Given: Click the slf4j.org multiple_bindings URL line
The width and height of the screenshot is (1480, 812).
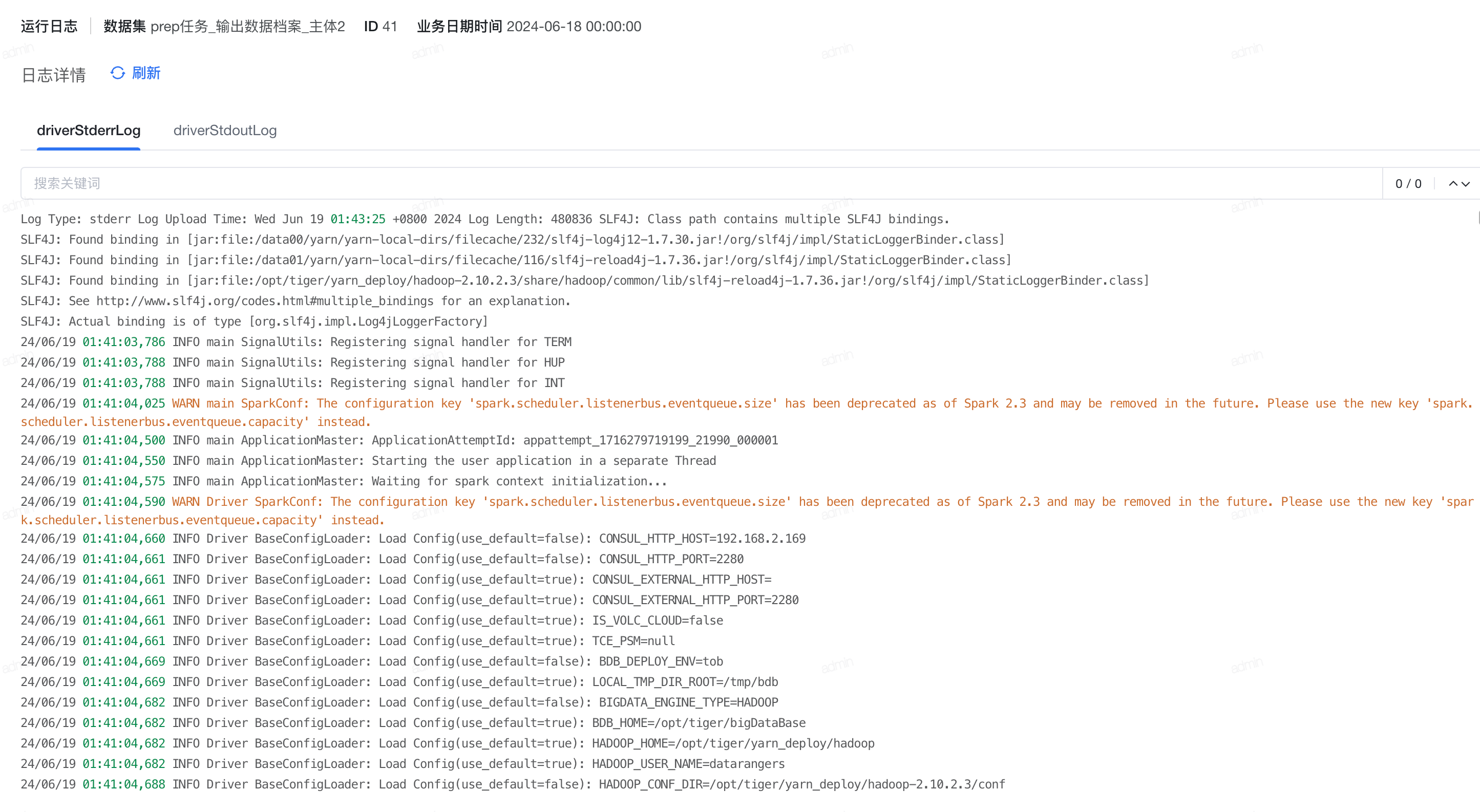Looking at the screenshot, I should tap(295, 301).
